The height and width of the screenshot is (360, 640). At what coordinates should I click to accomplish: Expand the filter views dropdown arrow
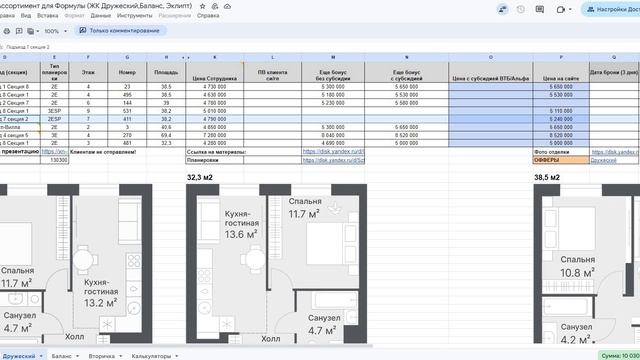click(38, 31)
